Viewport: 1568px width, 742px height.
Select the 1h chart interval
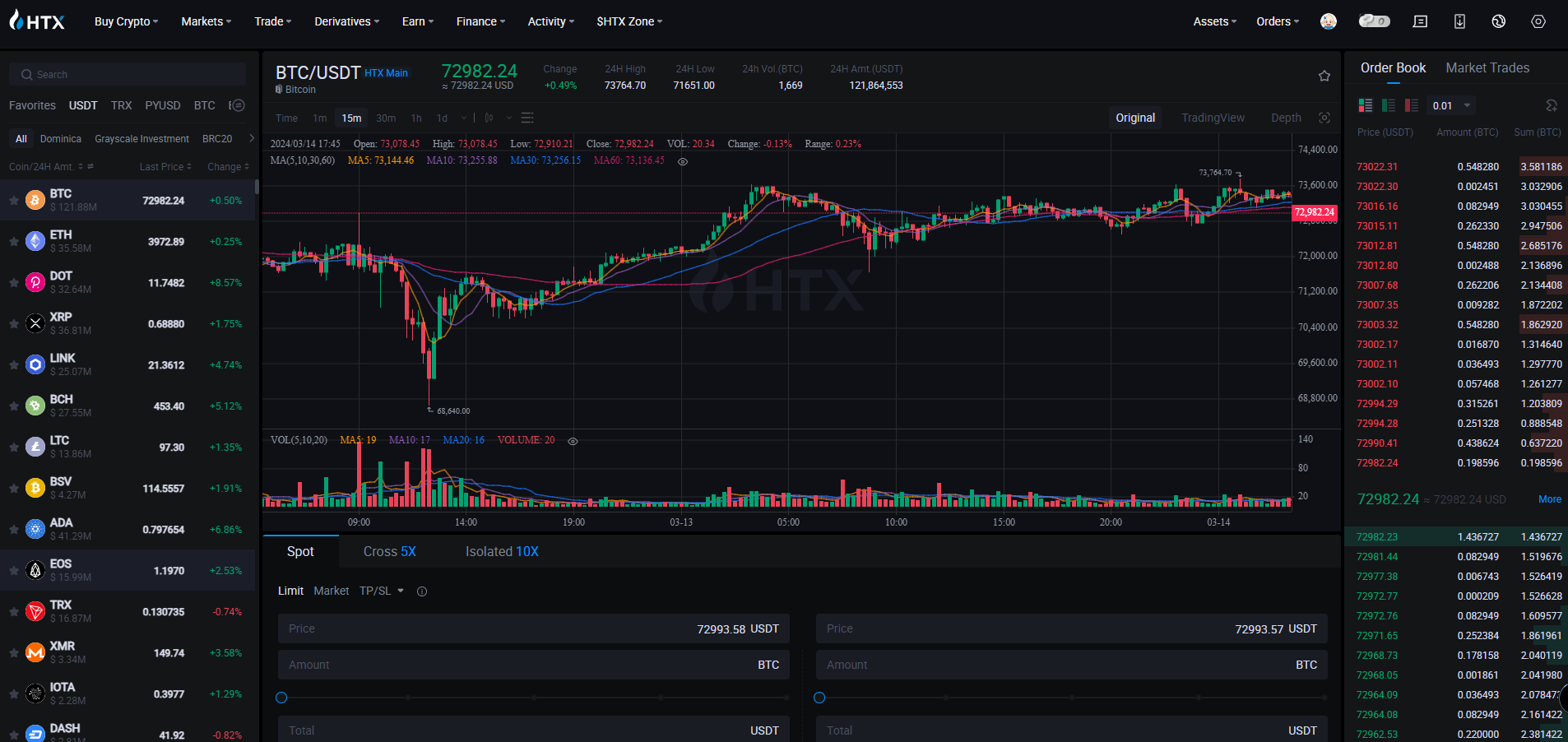(x=416, y=118)
